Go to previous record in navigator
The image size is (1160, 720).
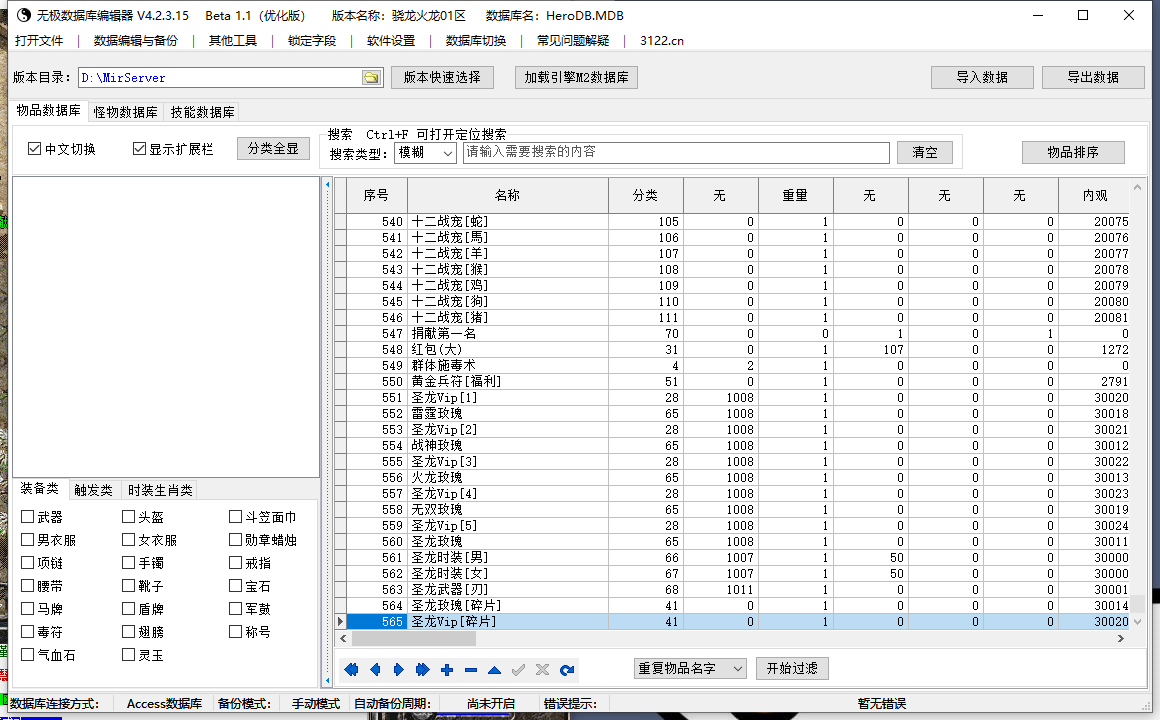[375, 670]
